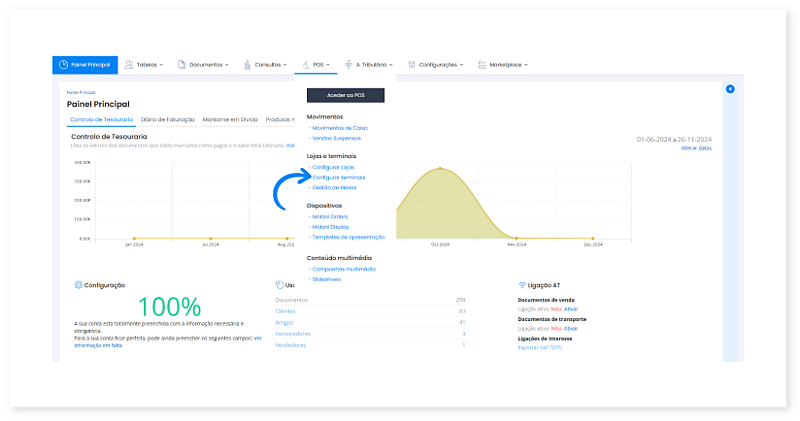This screenshot has height=421, width=800.
Task: Click the Consultas bar chart icon
Action: tap(246, 65)
